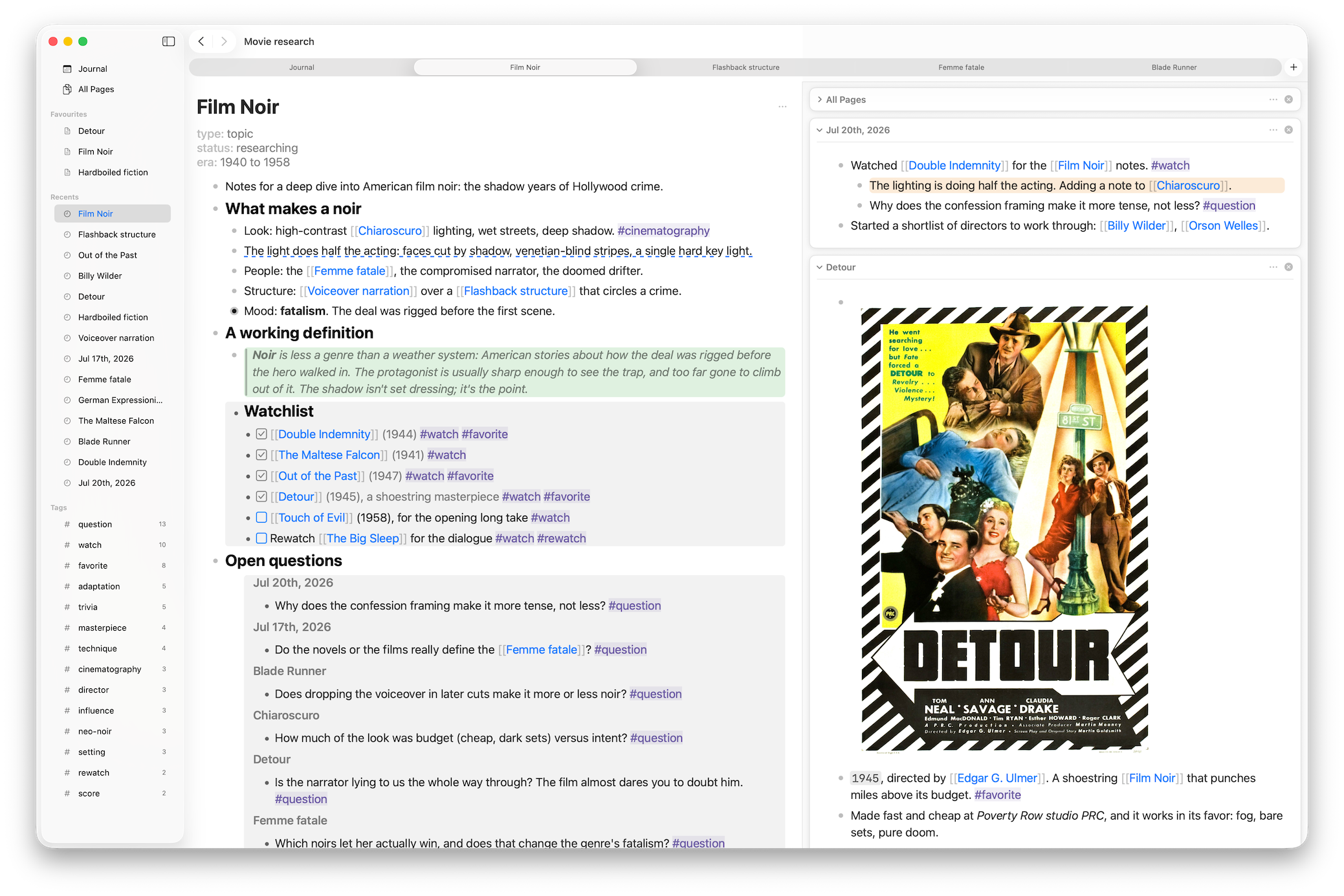This screenshot has height=896, width=1344.
Task: Click the Detour movie poster image
Action: coord(1004,529)
